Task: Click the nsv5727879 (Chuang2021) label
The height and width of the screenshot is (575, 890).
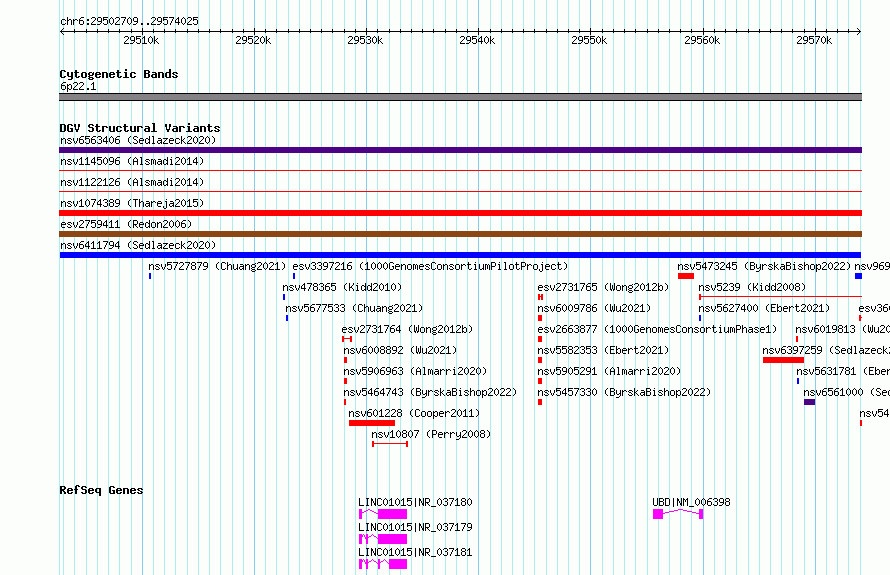Action: click(217, 266)
